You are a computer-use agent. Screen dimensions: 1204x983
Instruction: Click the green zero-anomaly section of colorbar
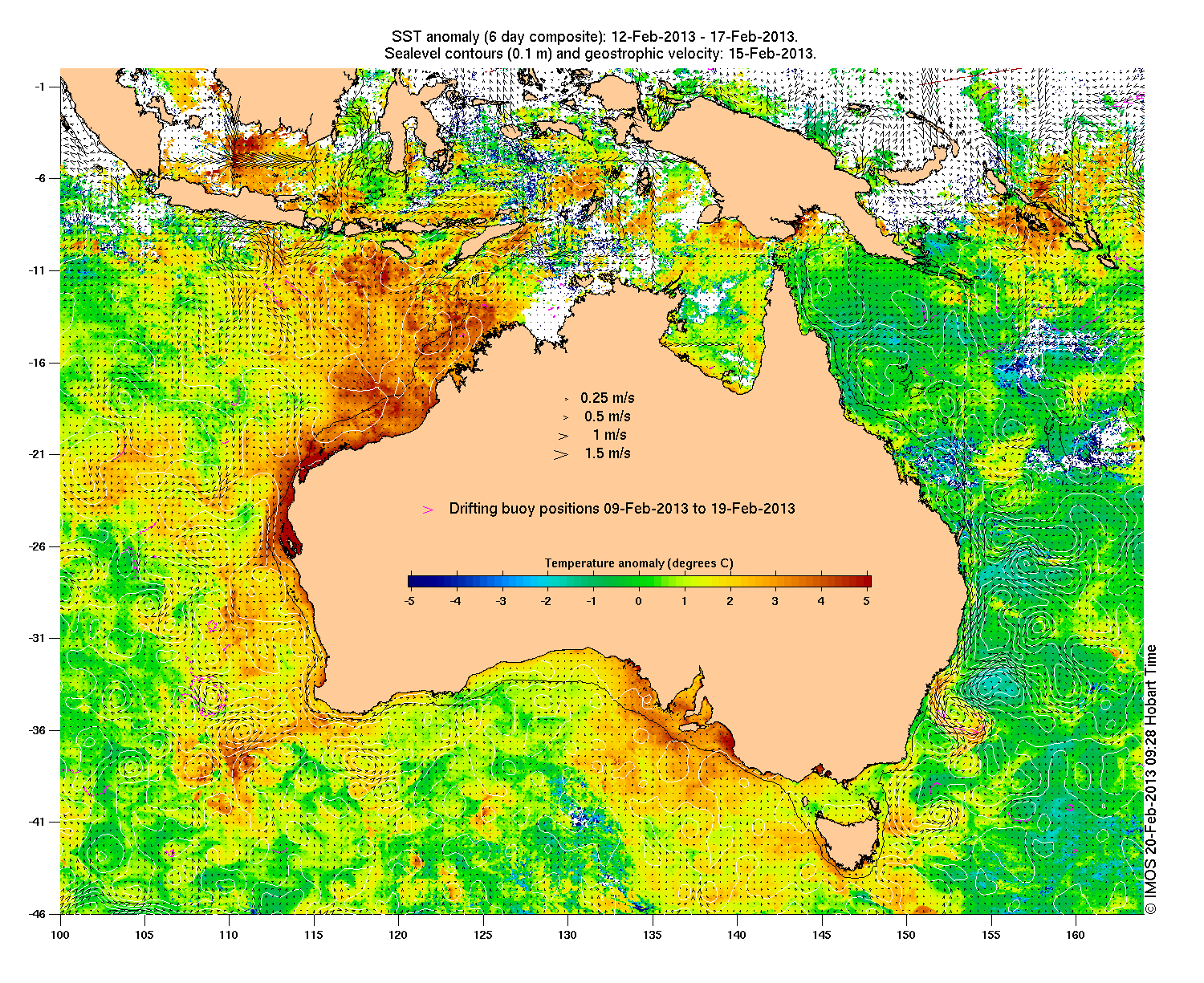click(639, 582)
